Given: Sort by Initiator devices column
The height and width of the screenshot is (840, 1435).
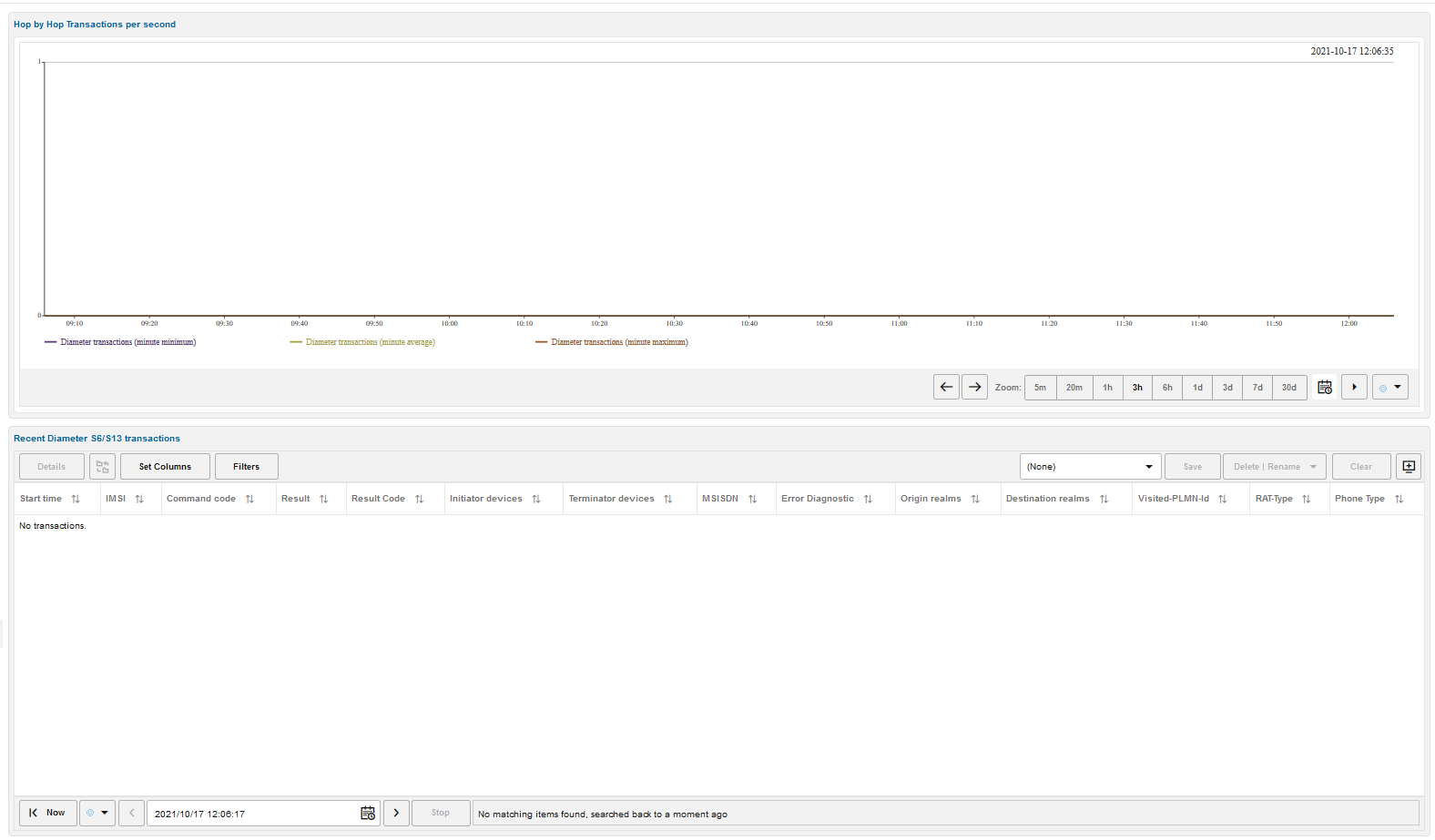Looking at the screenshot, I should (536, 499).
